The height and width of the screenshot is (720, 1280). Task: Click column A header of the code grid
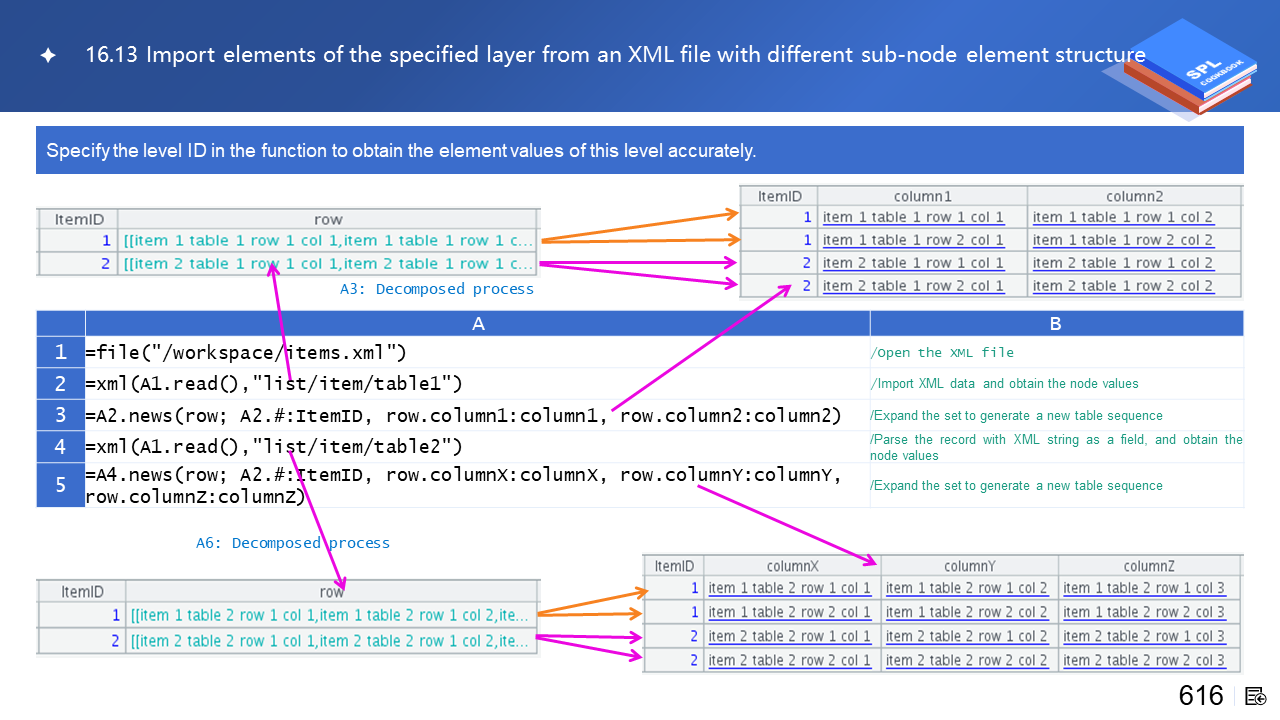pos(477,323)
